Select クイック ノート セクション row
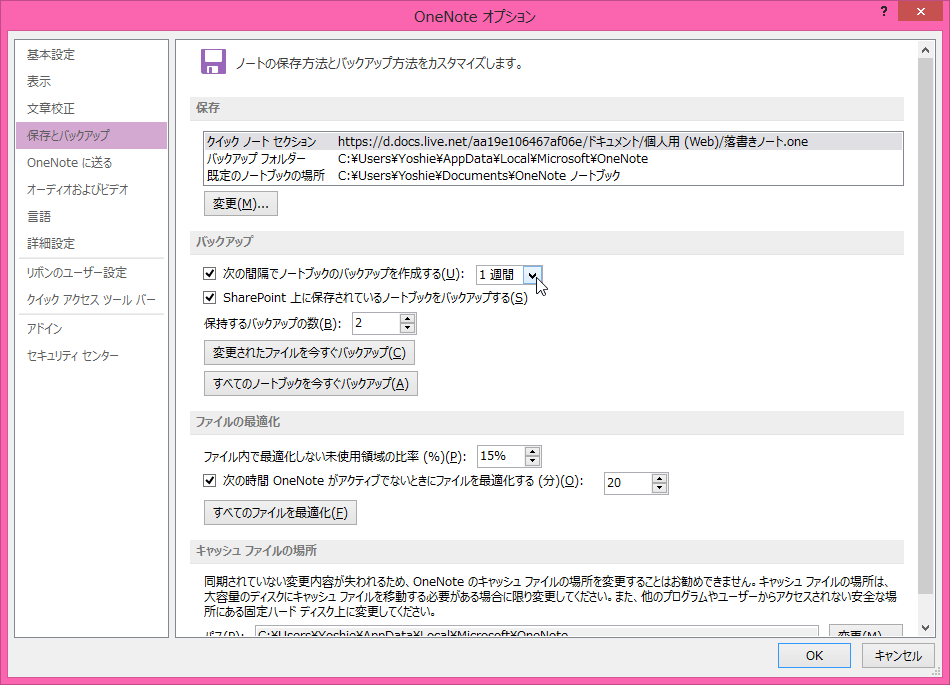This screenshot has height=685, width=950. click(x=553, y=142)
